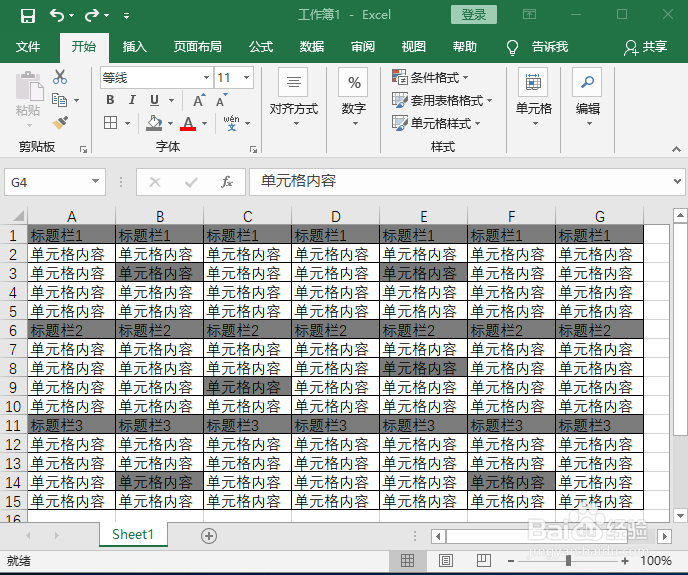The width and height of the screenshot is (688, 575).
Task: Click the 共享 Share button
Action: 645,47
